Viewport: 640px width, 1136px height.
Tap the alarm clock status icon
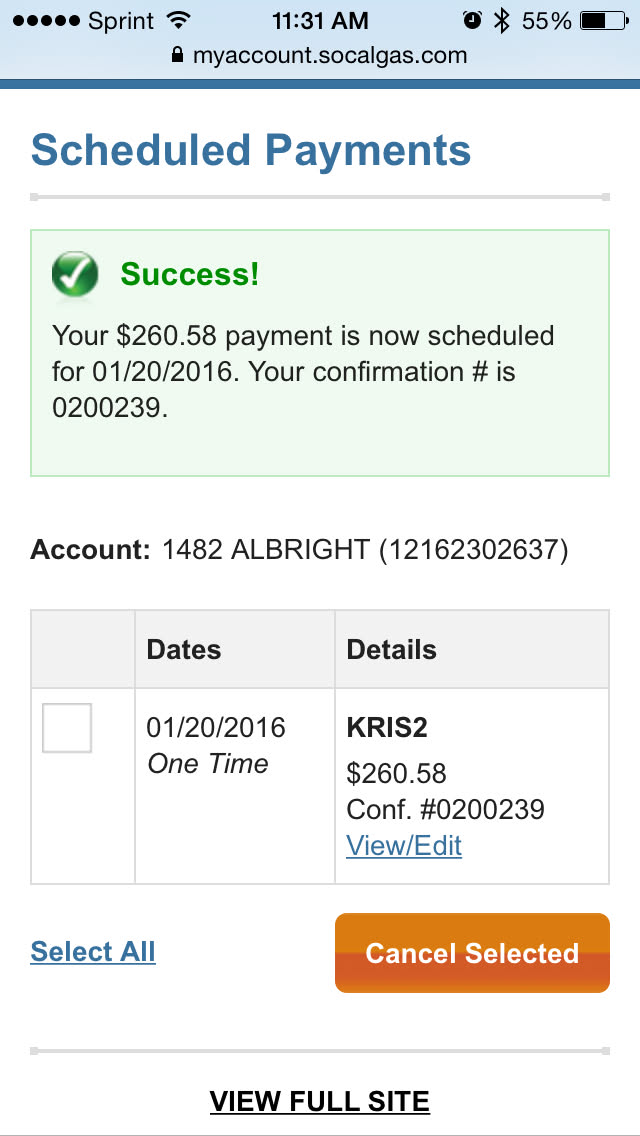coord(472,21)
